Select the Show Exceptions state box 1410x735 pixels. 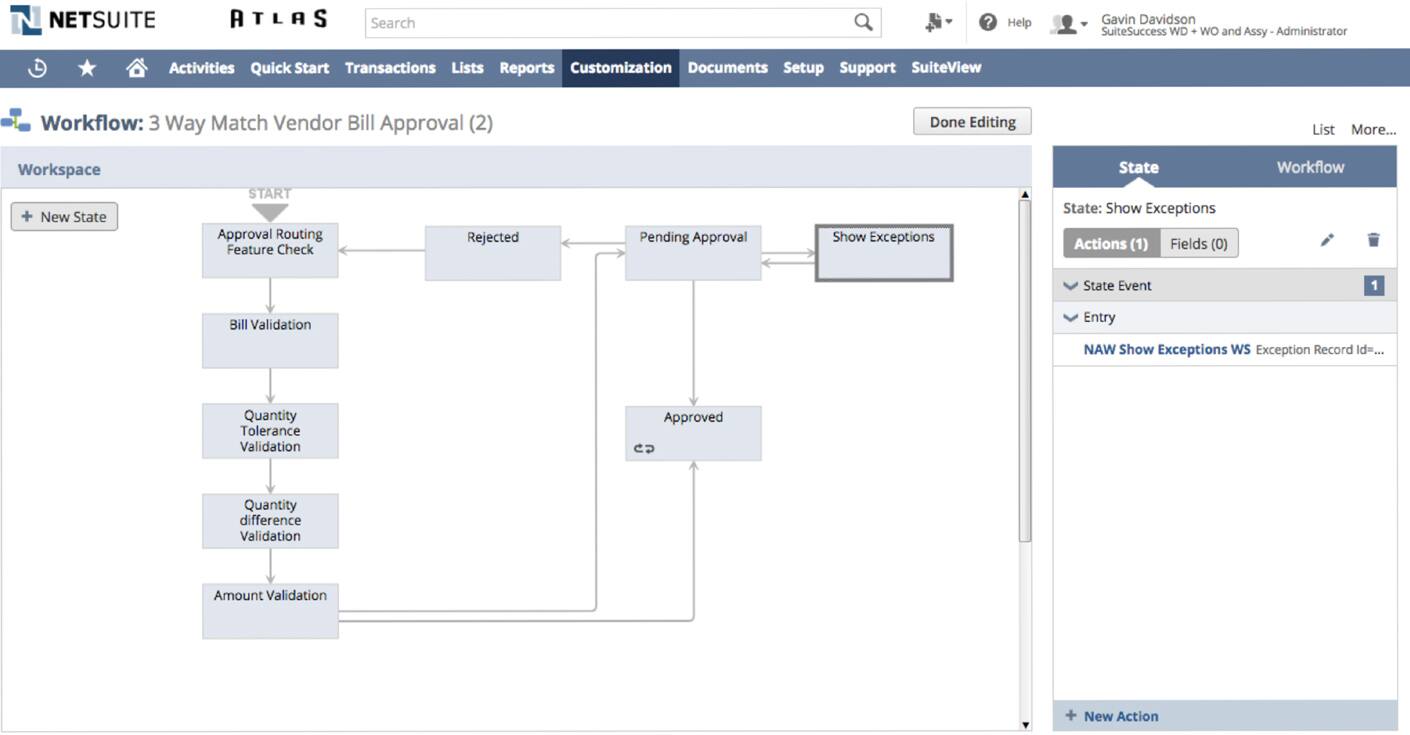pos(884,253)
